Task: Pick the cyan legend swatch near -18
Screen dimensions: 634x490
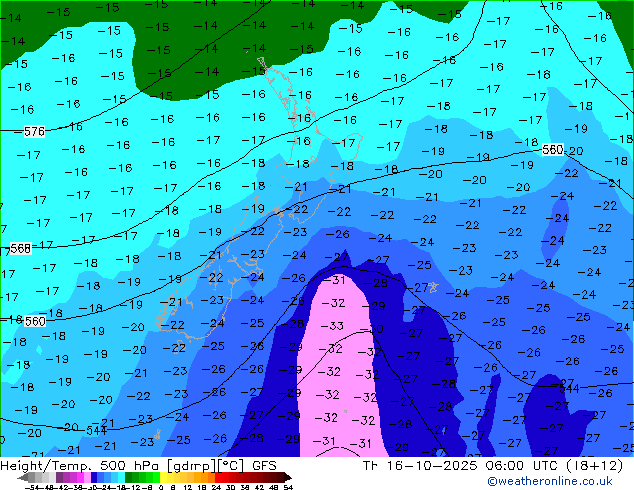Action: click(121, 477)
